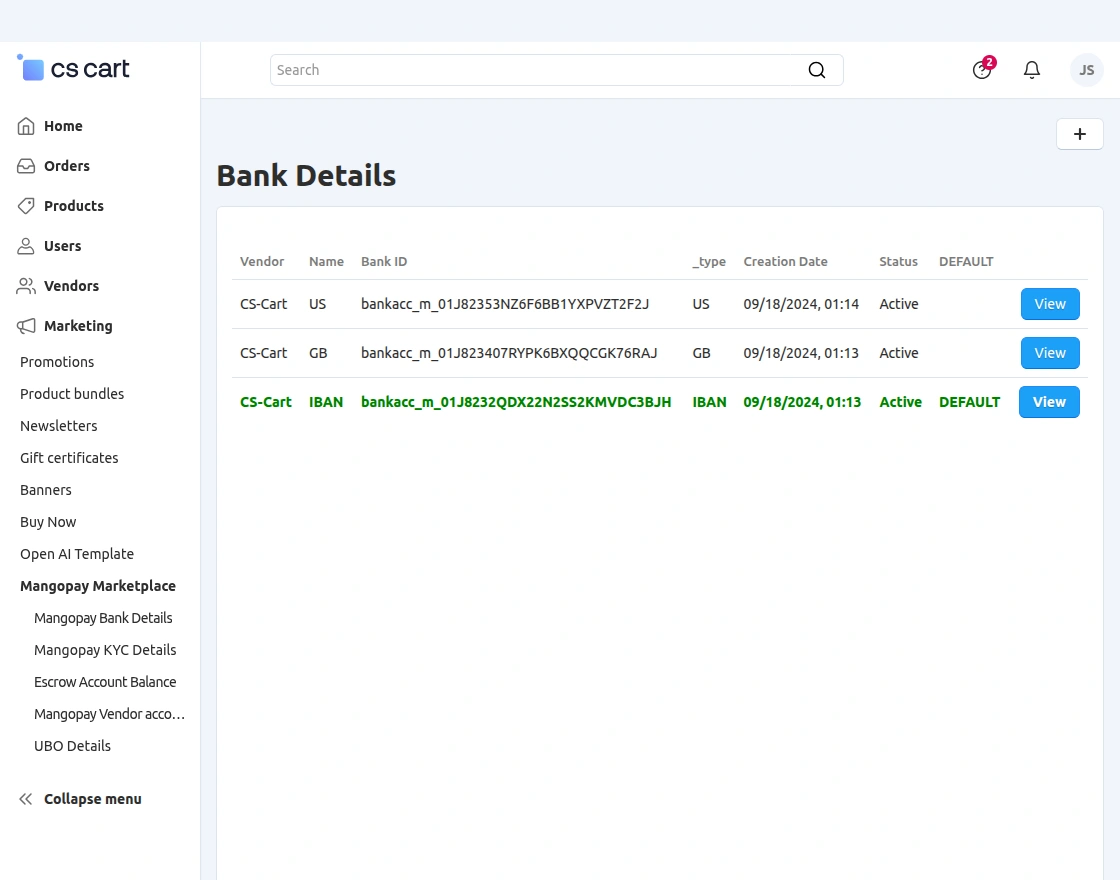The image size is (1120, 880).
Task: View the IBAN default bank account
Action: [x=1049, y=402]
